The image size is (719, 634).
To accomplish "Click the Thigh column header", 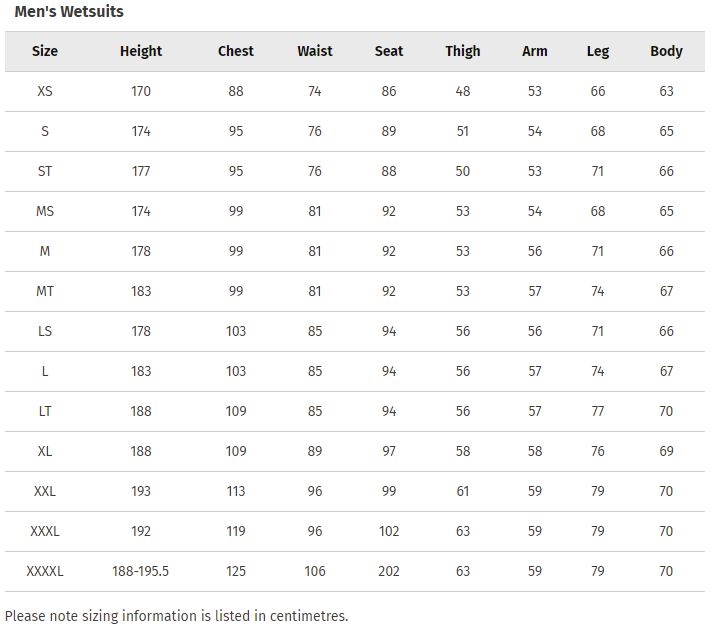I will [x=463, y=51].
